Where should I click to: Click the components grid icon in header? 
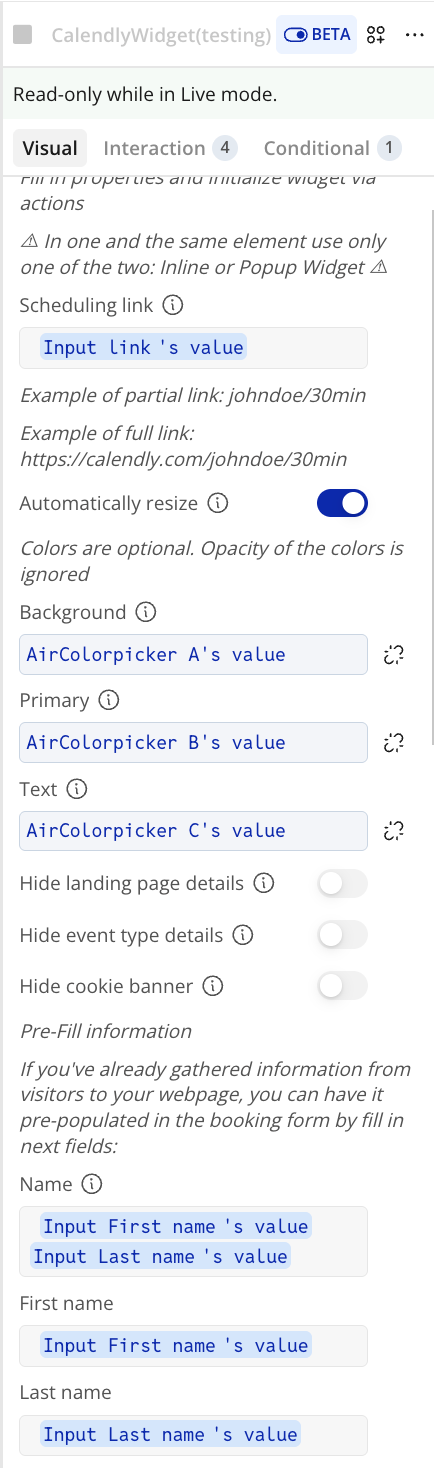(x=376, y=35)
